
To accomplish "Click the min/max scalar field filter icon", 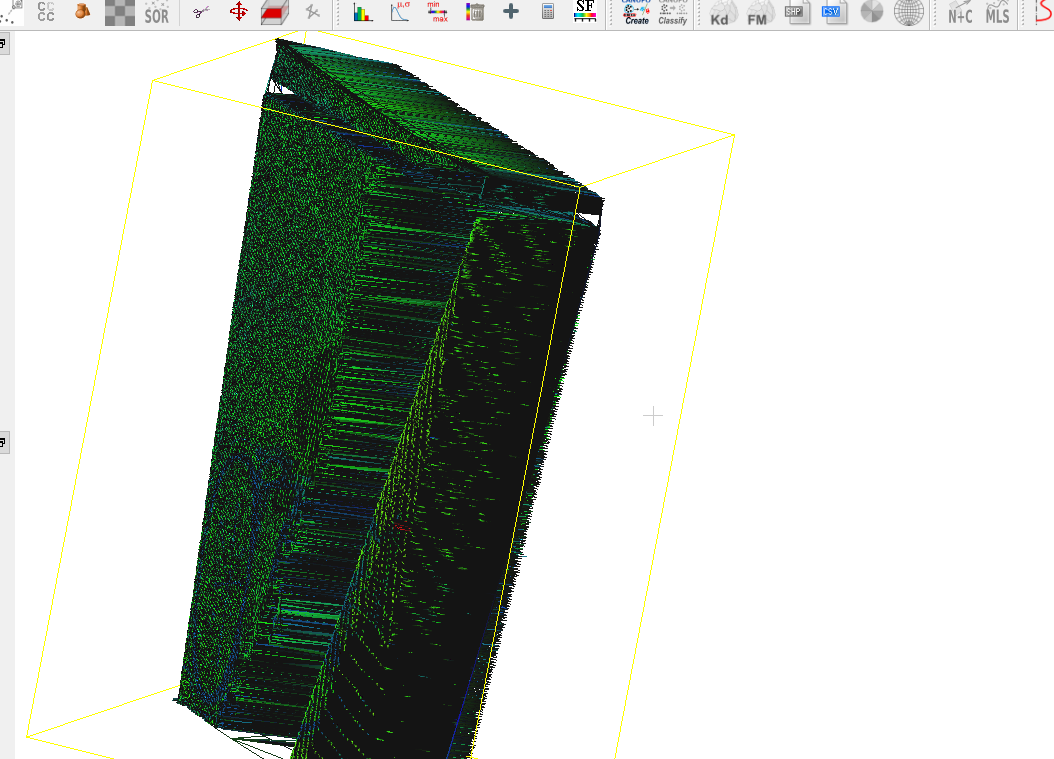I will [437, 12].
